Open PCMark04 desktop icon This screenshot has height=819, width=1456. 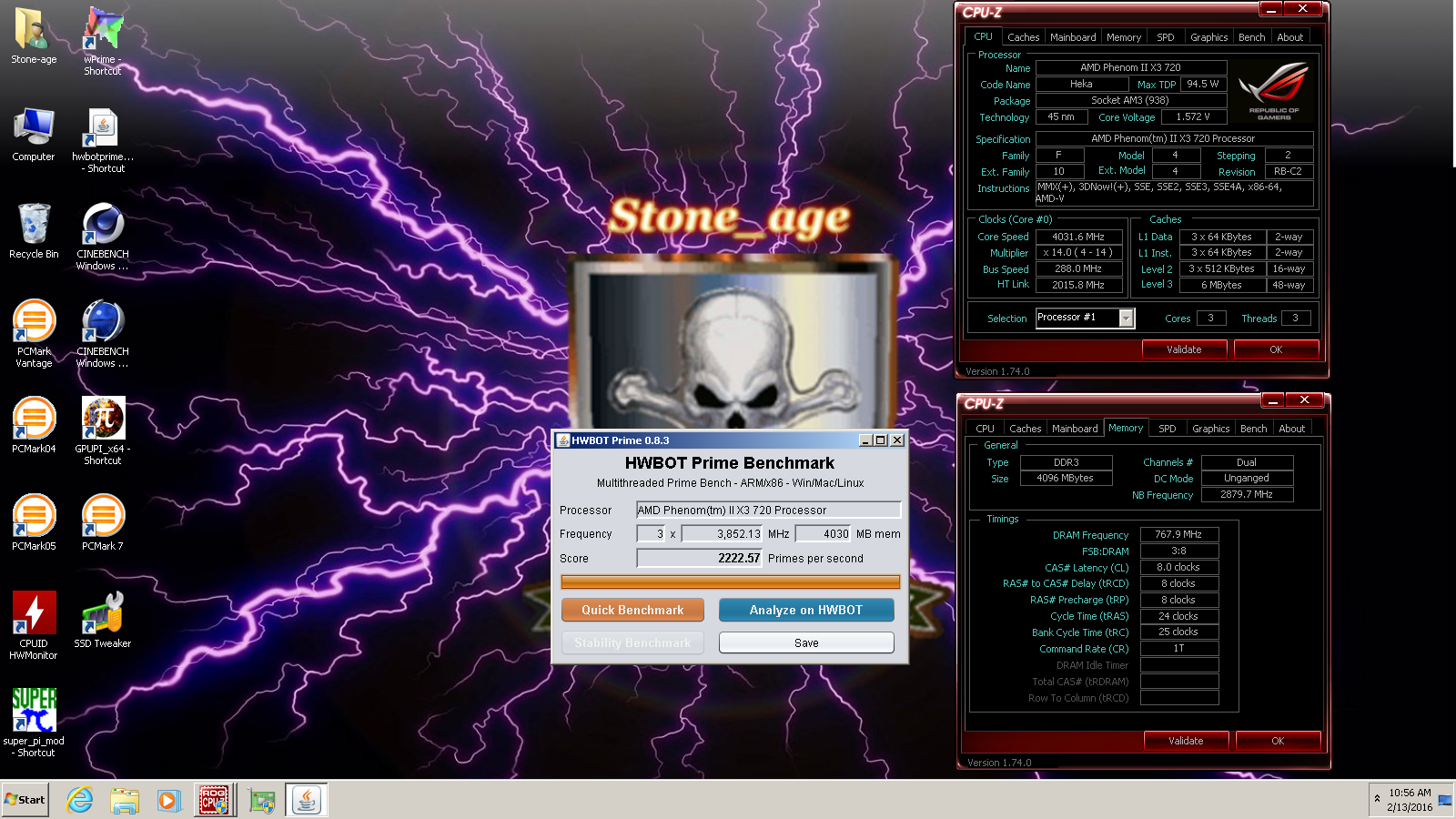tap(34, 425)
